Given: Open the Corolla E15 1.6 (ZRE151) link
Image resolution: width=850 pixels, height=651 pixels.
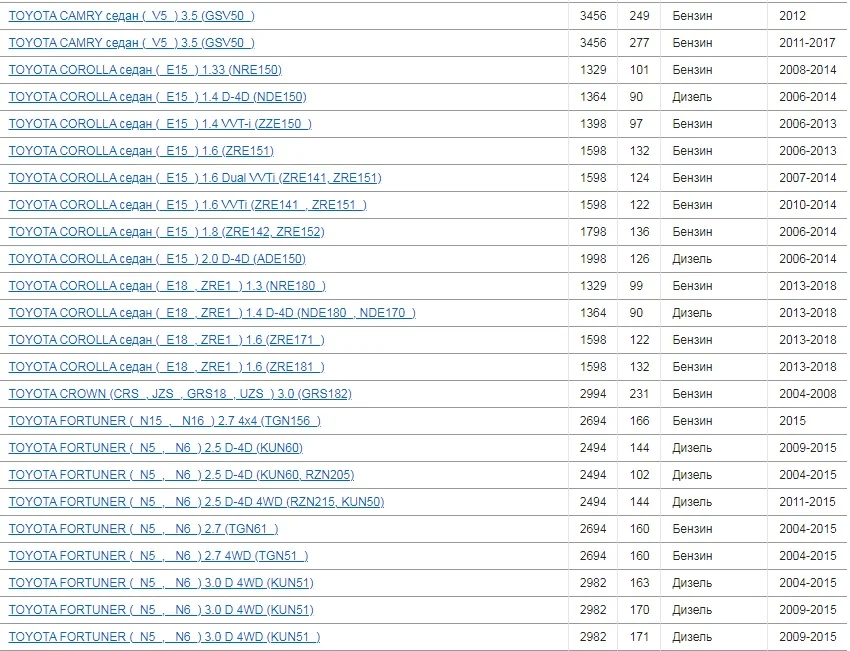Looking at the screenshot, I should pyautogui.click(x=141, y=151).
